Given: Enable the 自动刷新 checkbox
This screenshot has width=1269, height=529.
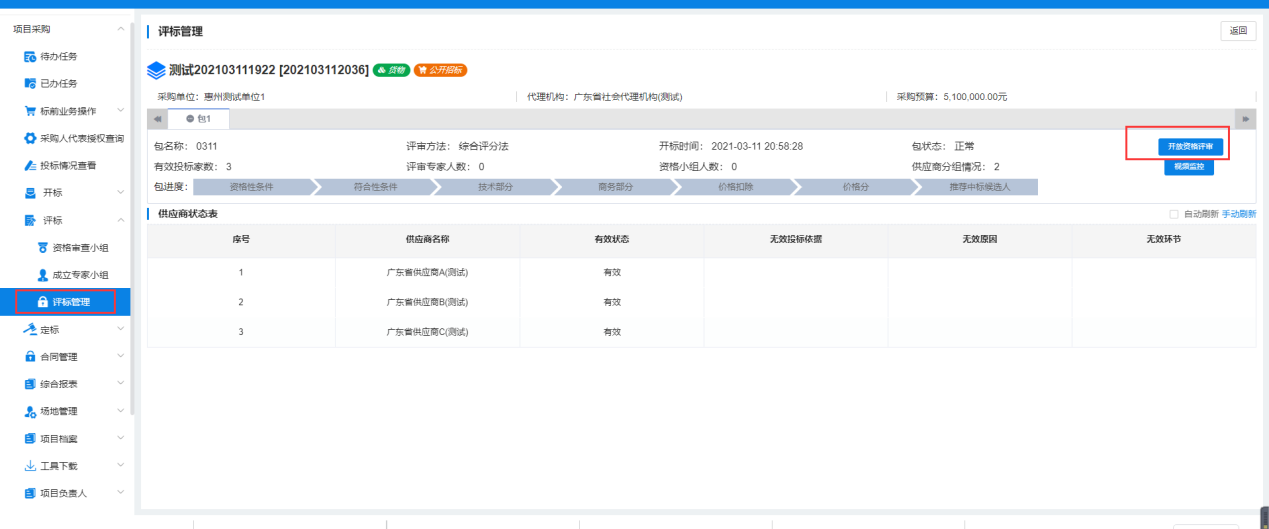Looking at the screenshot, I should click(1174, 214).
